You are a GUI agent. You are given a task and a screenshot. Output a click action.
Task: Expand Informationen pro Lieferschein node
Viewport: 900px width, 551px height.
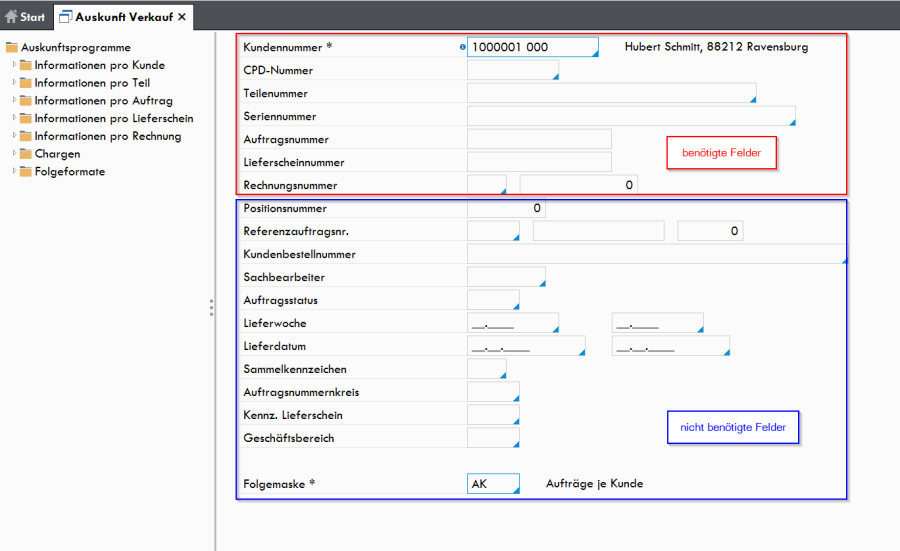point(14,118)
